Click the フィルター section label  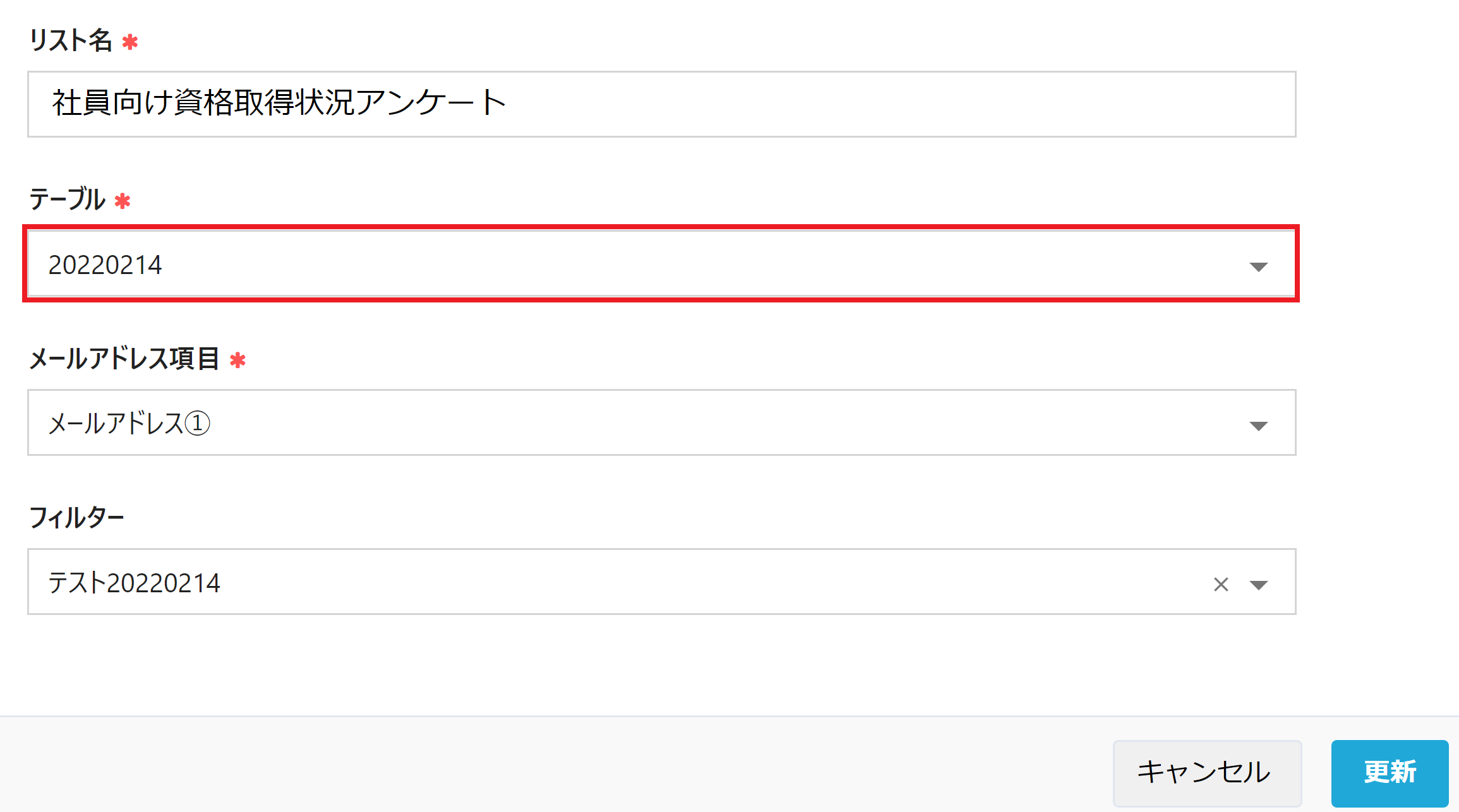(x=77, y=518)
